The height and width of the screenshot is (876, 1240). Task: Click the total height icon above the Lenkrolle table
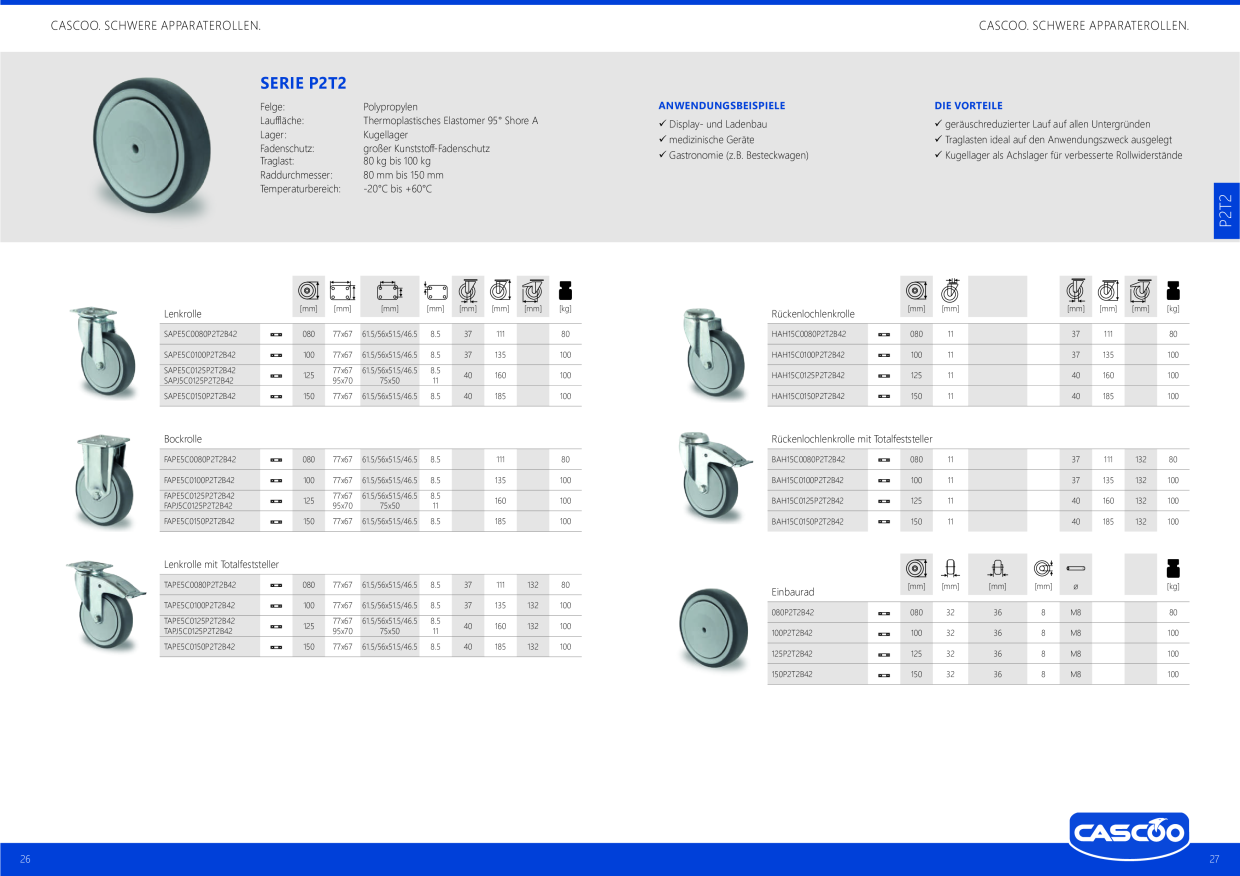500,290
